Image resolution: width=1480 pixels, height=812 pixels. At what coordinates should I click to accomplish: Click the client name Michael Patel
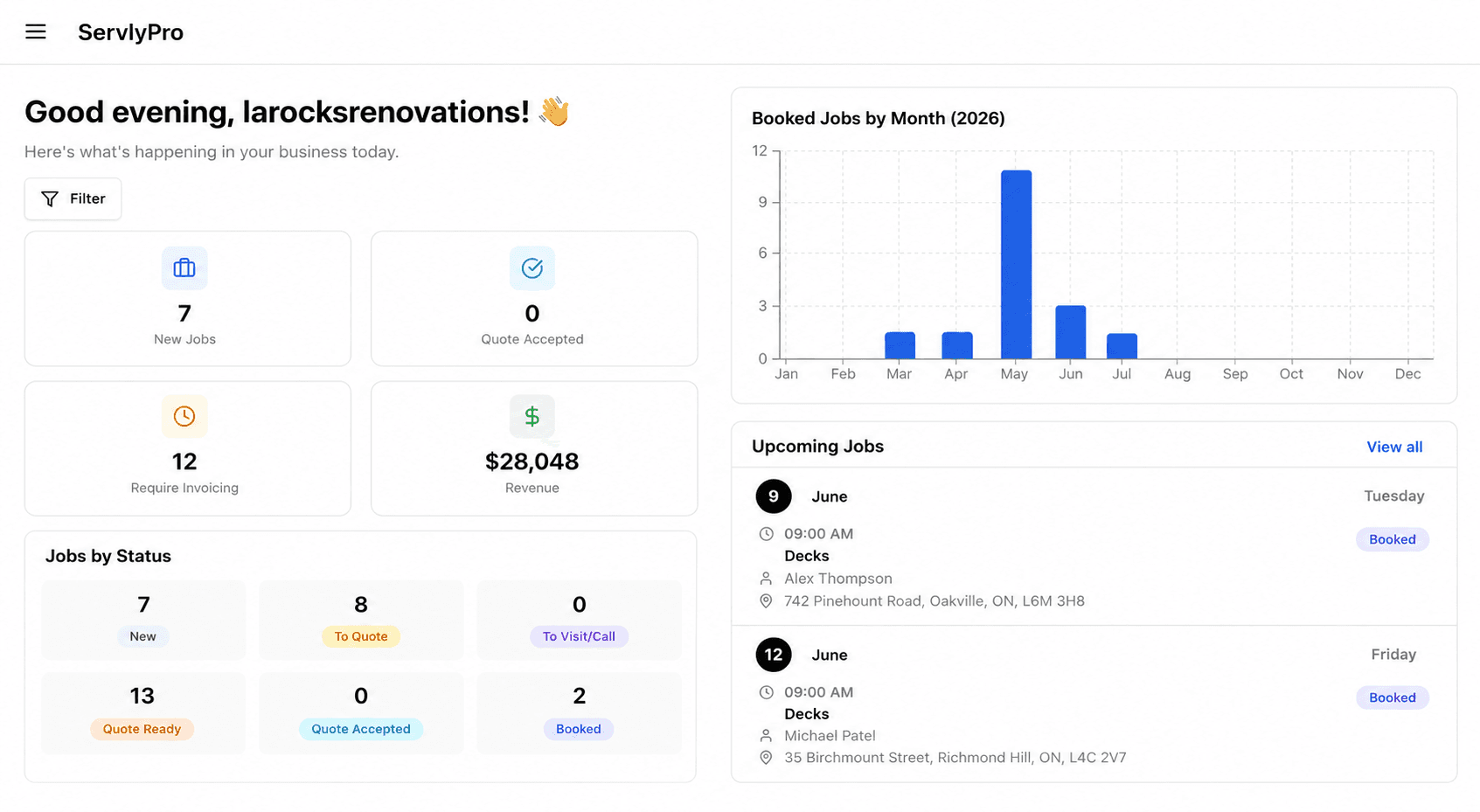point(830,736)
